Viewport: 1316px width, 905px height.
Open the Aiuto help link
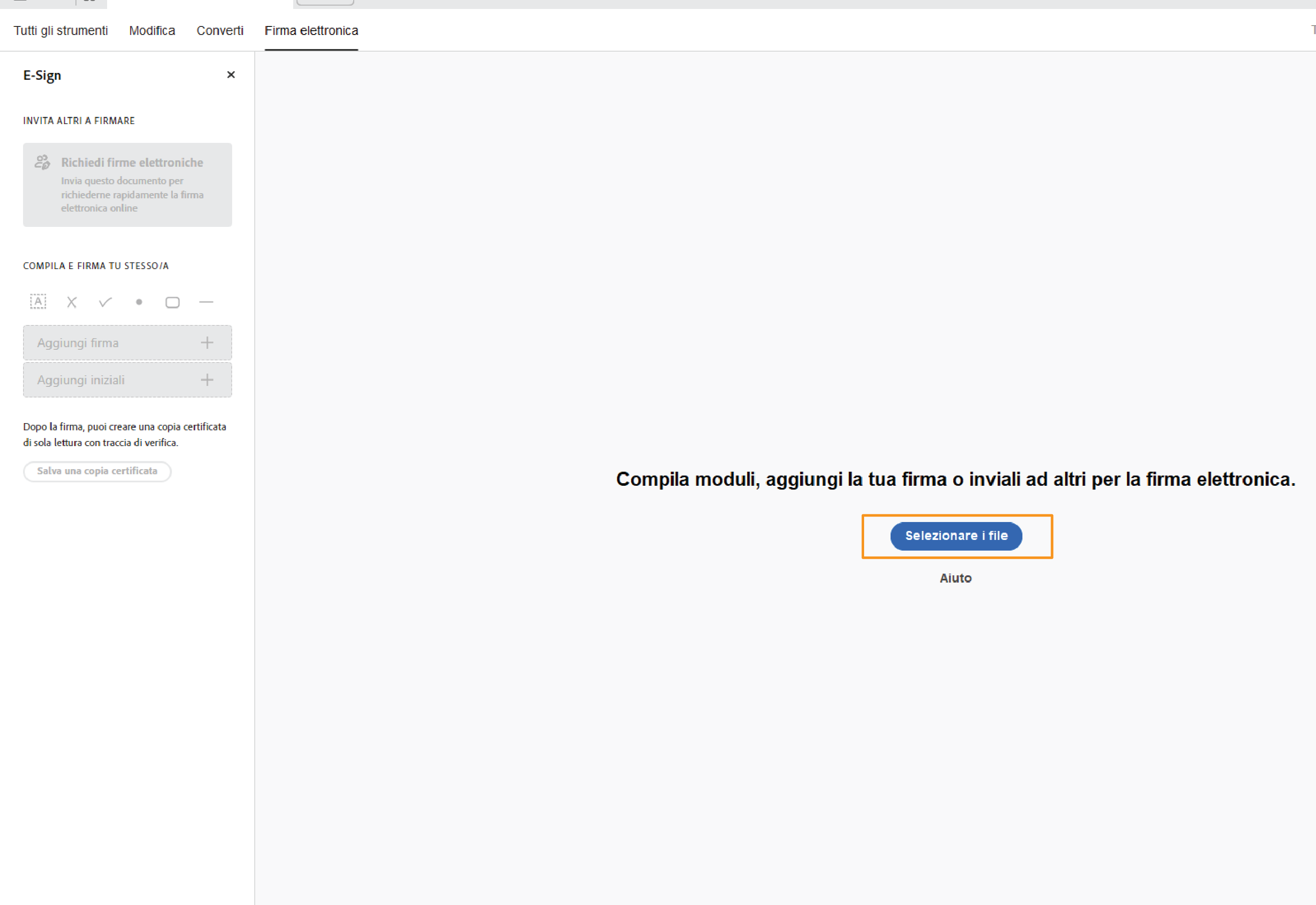pyautogui.click(x=956, y=578)
